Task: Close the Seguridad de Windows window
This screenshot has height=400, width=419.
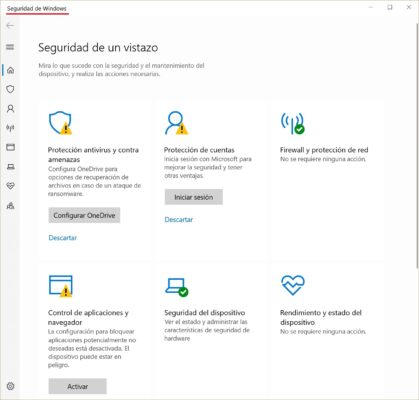Action: pyautogui.click(x=409, y=7)
